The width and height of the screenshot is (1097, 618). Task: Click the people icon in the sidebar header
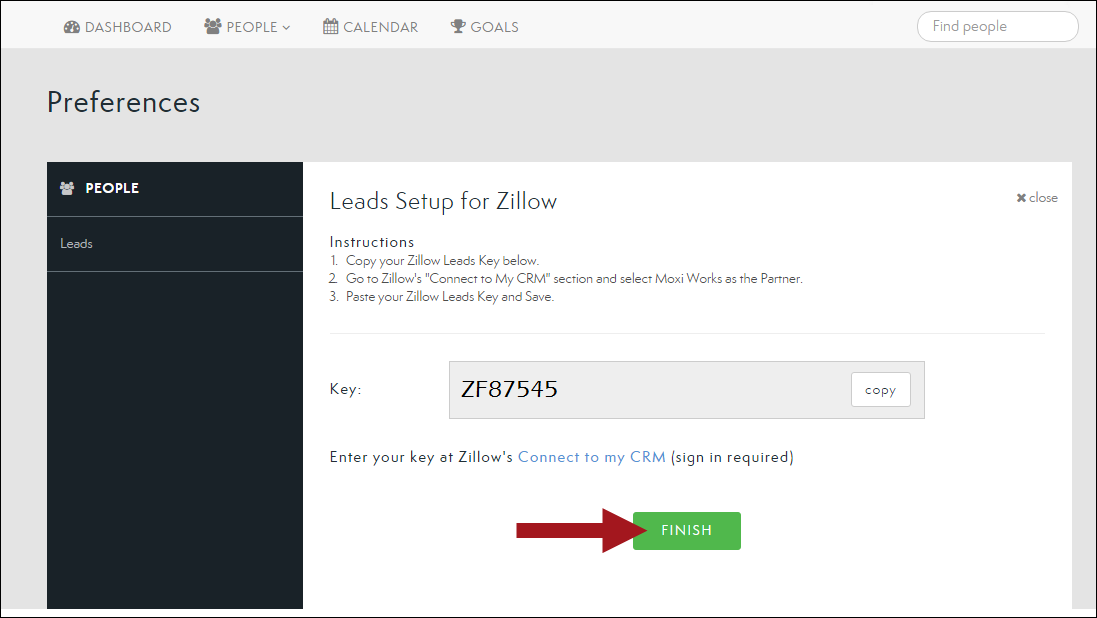click(x=67, y=188)
